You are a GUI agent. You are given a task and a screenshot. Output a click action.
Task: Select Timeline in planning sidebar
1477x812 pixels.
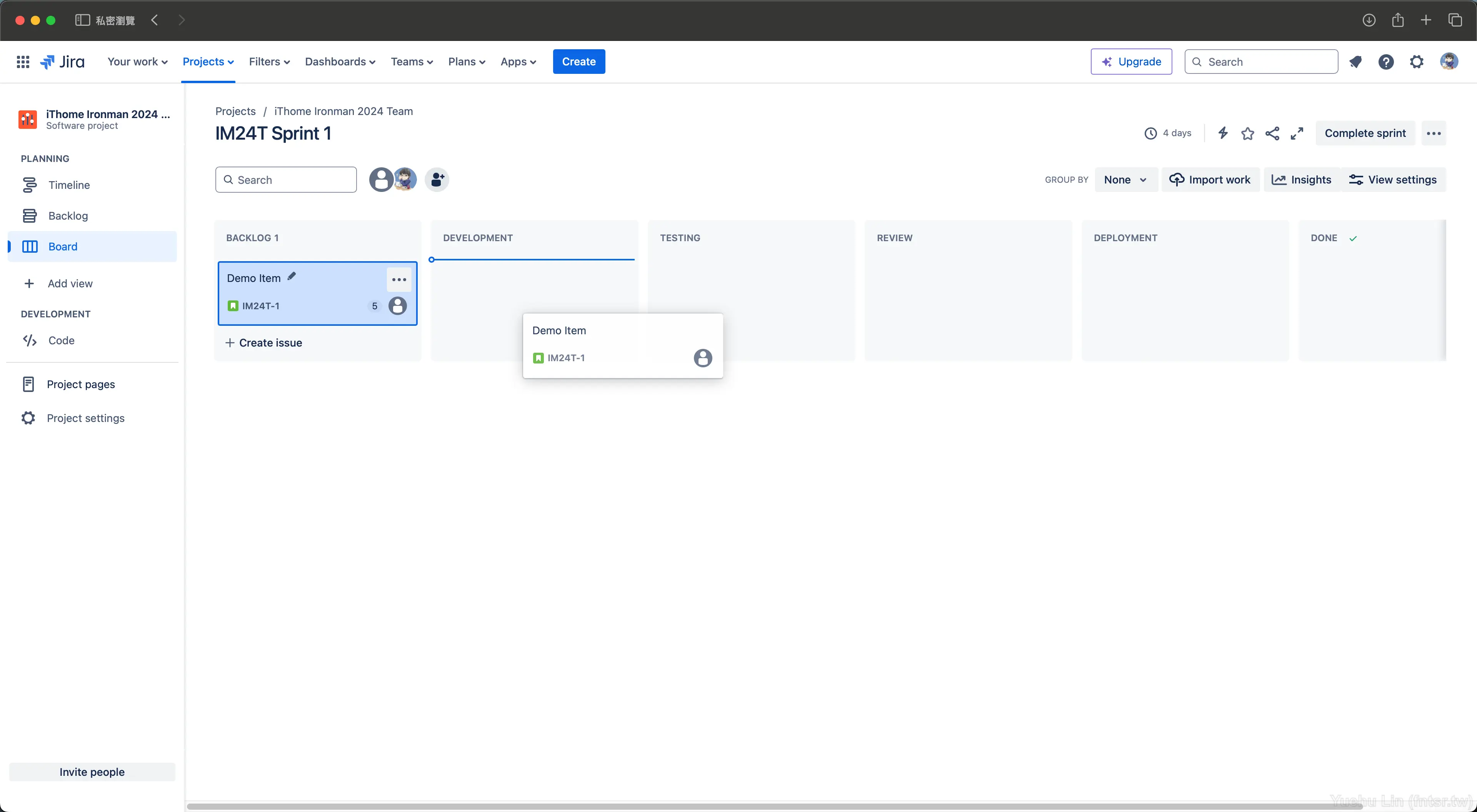click(69, 184)
